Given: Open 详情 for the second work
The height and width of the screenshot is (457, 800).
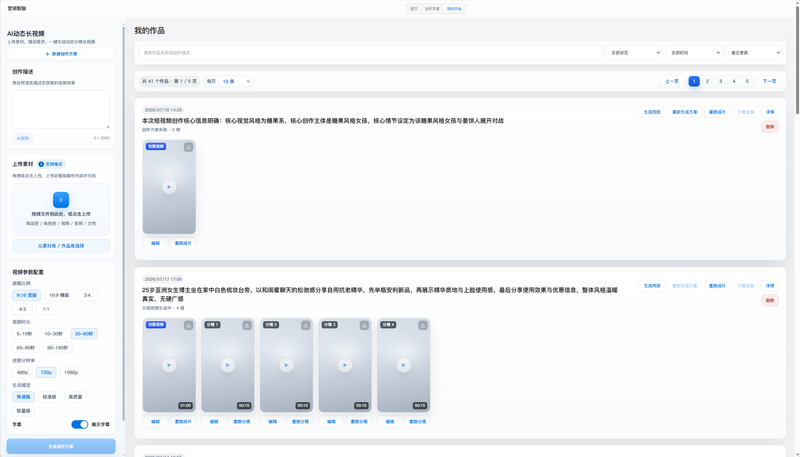Looking at the screenshot, I should [x=770, y=286].
